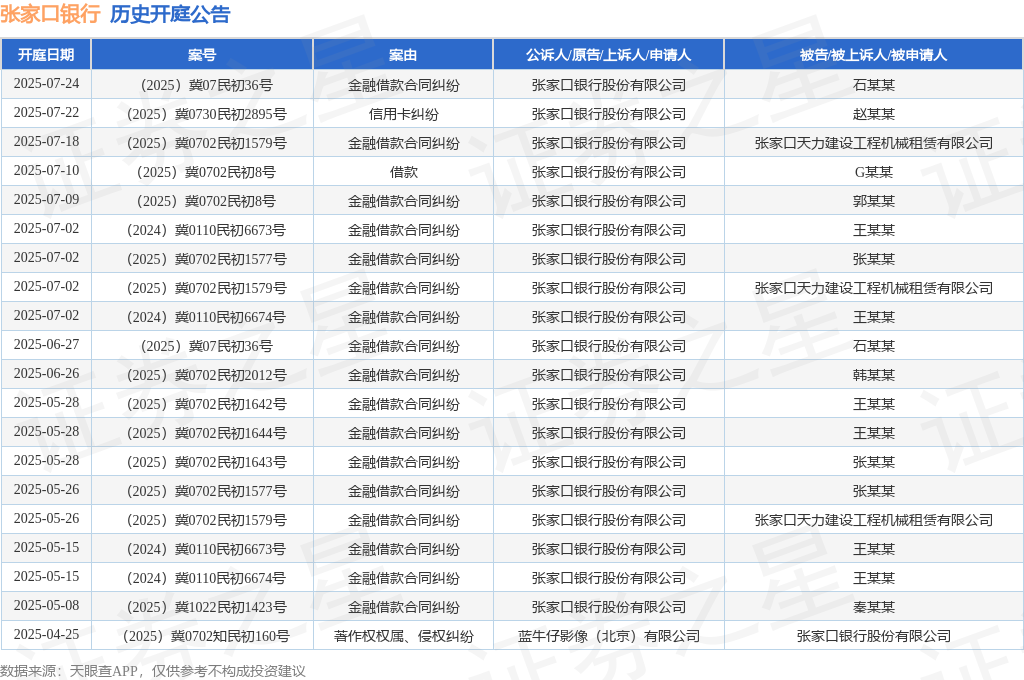Select date cell 2025-07-09
The width and height of the screenshot is (1024, 680).
(46, 200)
